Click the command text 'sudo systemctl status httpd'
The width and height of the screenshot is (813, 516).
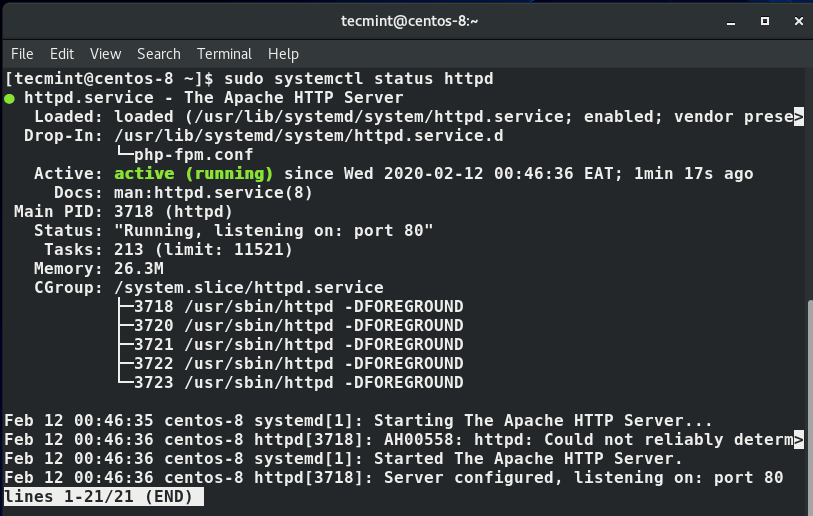(358, 79)
